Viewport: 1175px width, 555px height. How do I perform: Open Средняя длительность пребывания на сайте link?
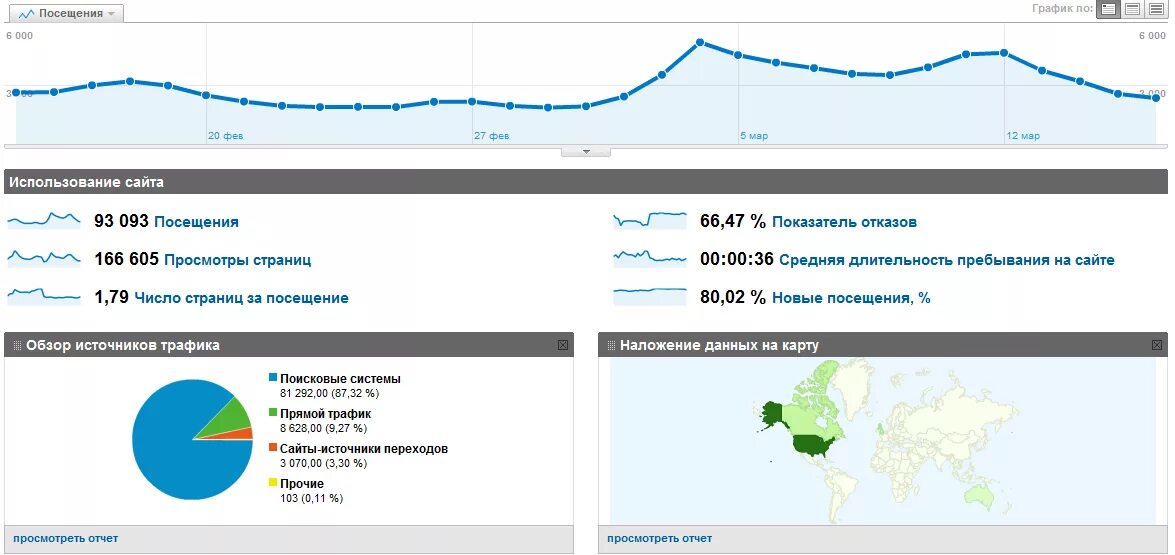pyautogui.click(x=947, y=260)
